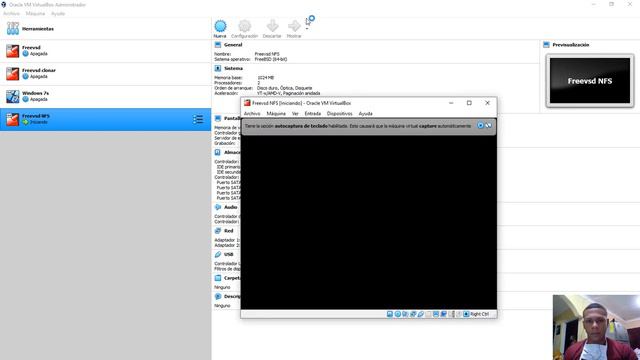
Task: Click the Descripción section icon
Action: coord(218,296)
